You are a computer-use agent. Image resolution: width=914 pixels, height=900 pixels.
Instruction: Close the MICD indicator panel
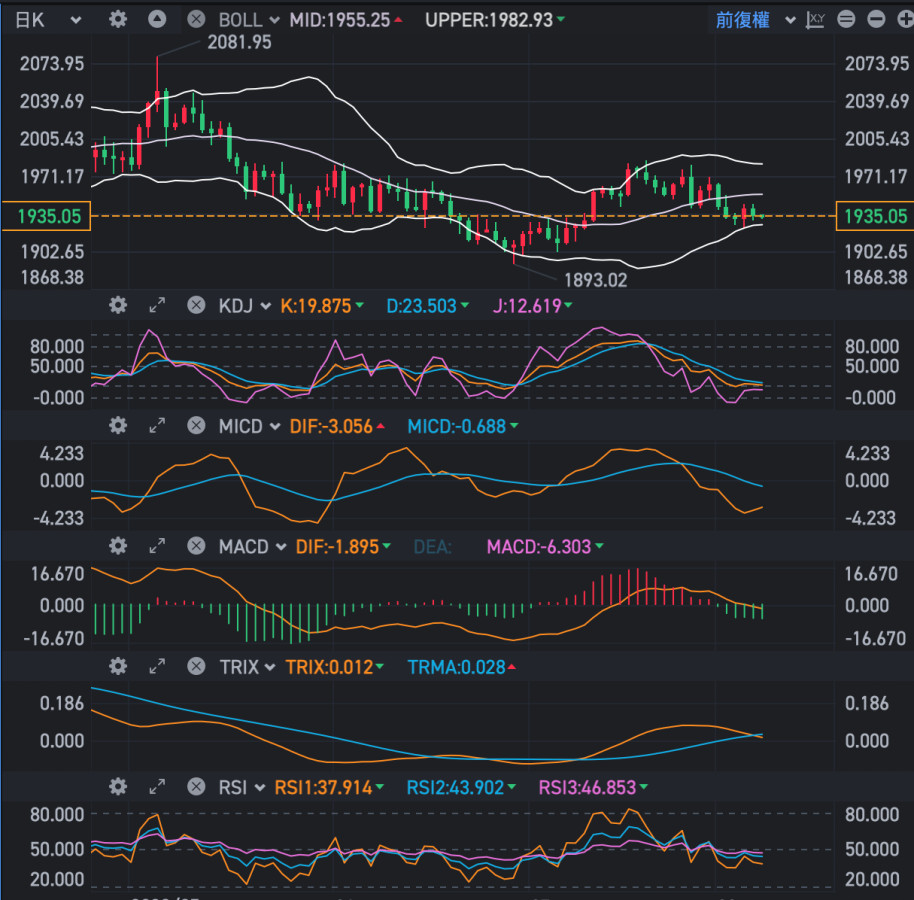[196, 426]
